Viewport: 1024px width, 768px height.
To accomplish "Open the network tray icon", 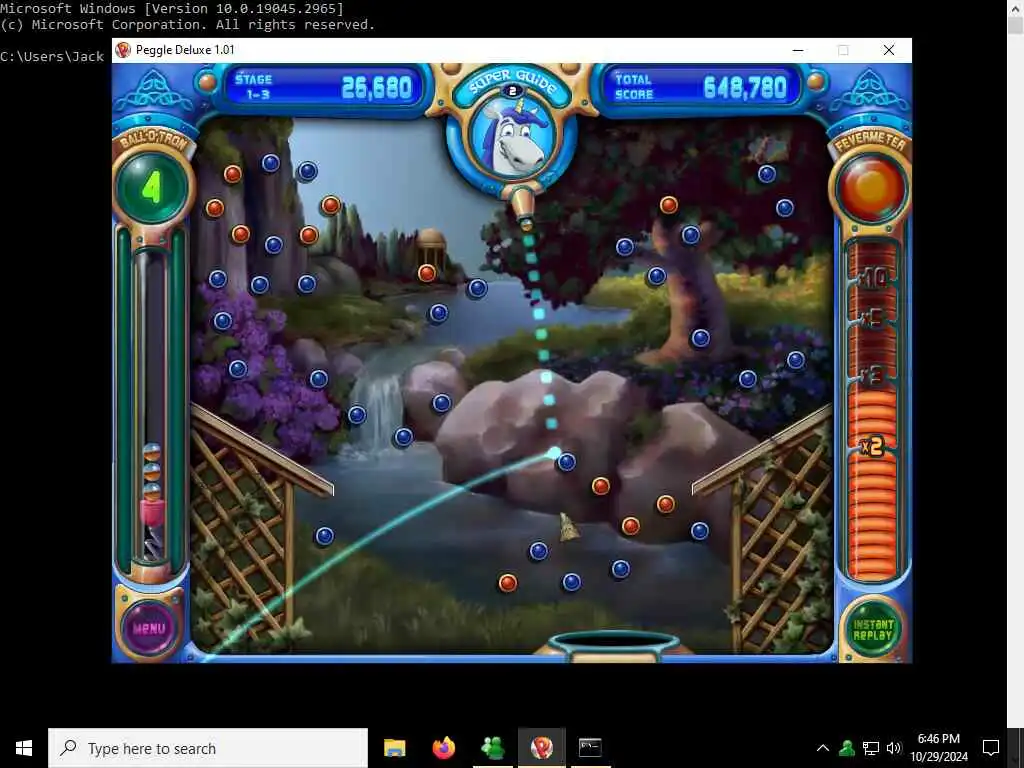I will [871, 748].
